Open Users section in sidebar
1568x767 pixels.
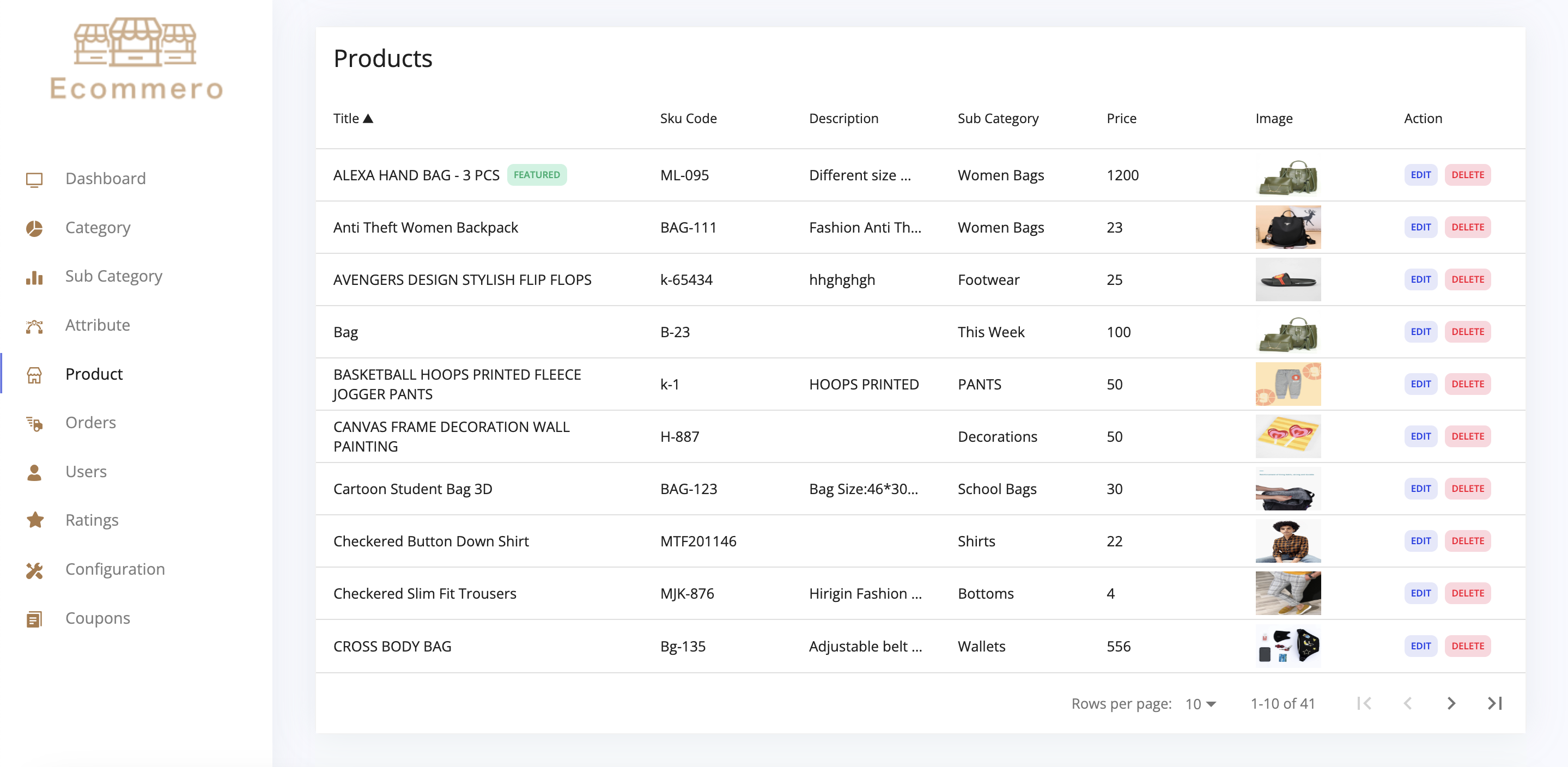(86, 472)
